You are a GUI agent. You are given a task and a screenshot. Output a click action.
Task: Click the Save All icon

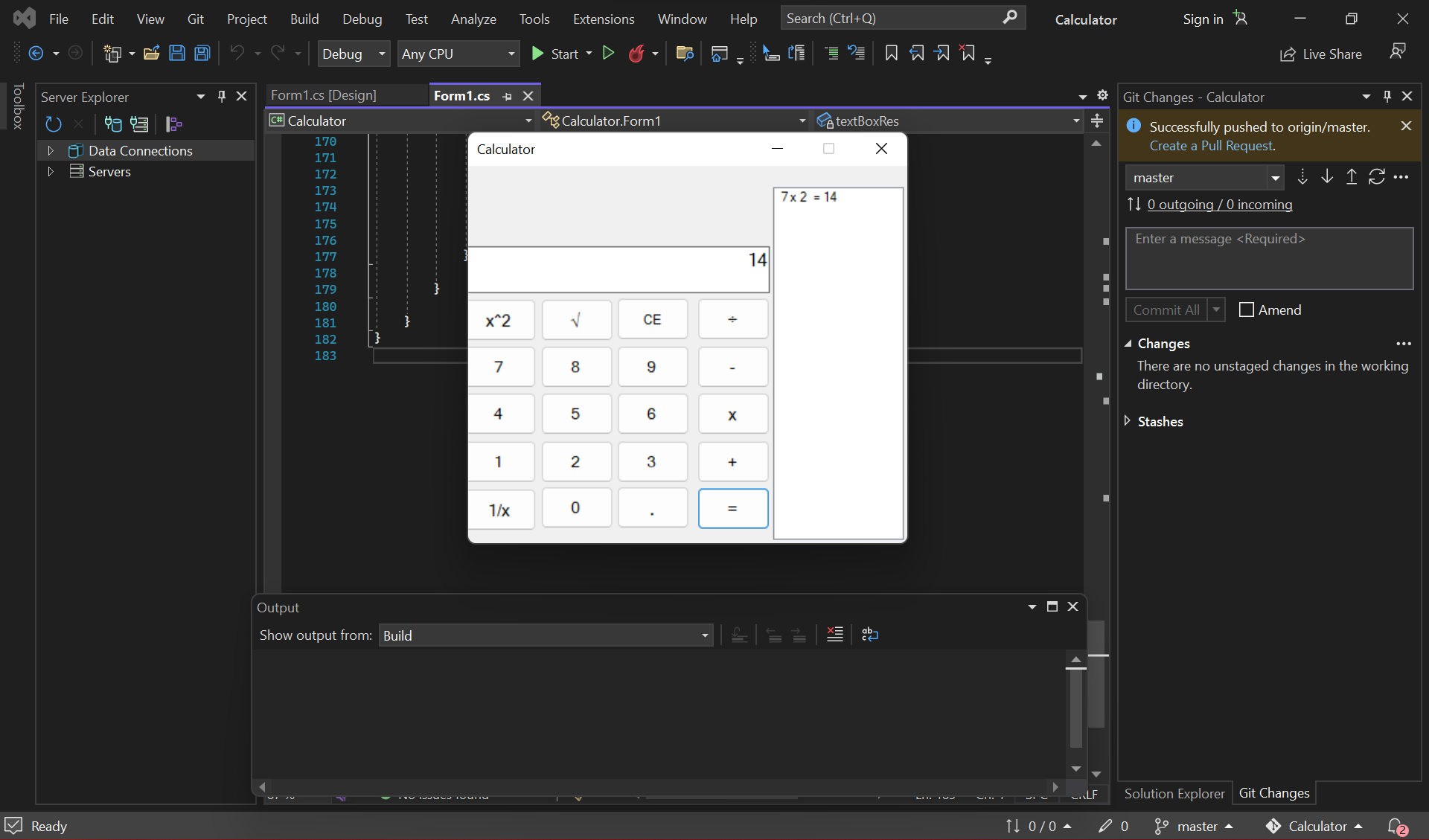[x=202, y=53]
